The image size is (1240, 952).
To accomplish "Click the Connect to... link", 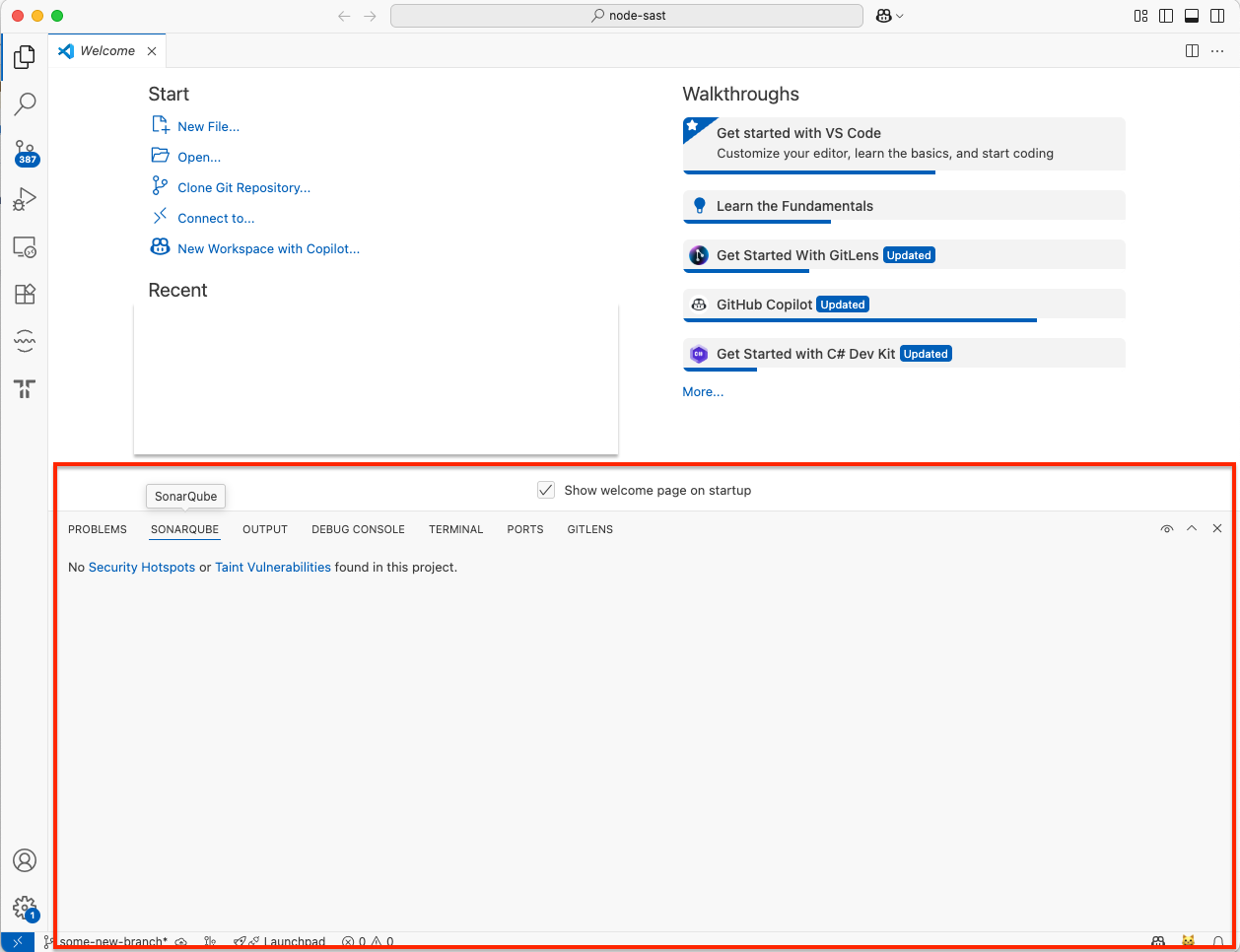I will point(216,218).
